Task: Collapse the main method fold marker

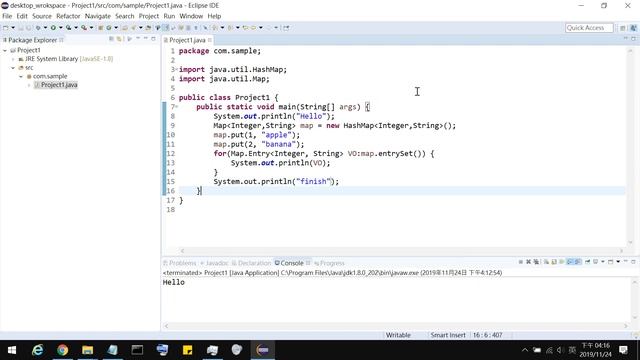Action: tap(176, 107)
